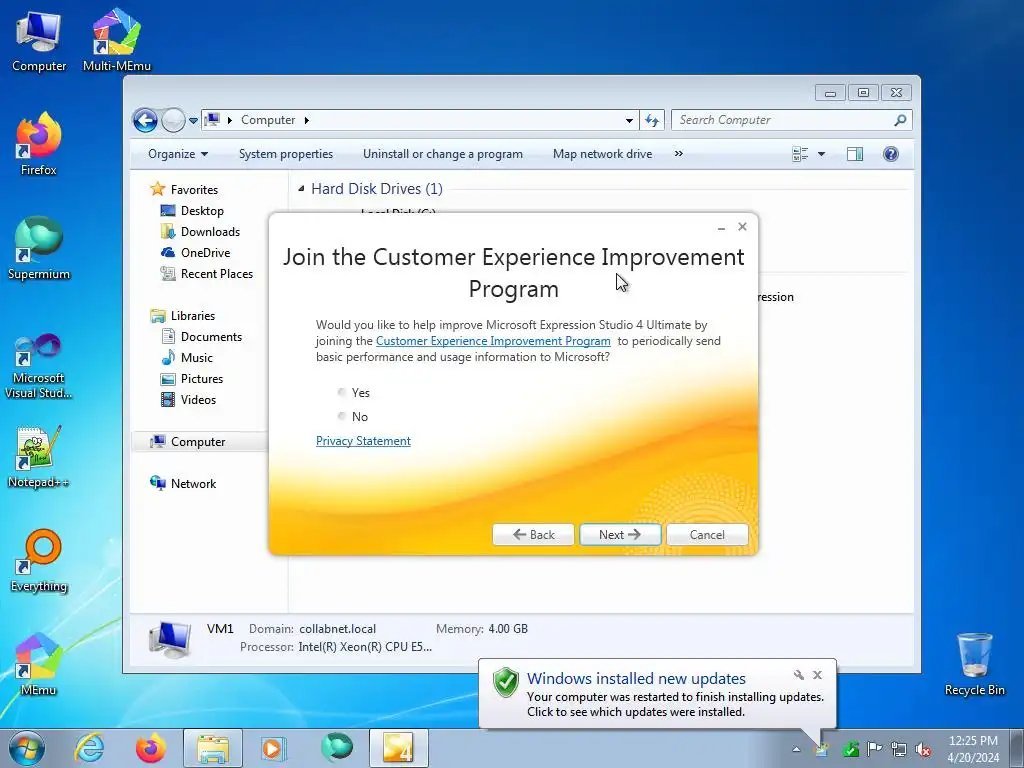Select Network in navigation pane
The height and width of the screenshot is (768, 1024).
tap(183, 483)
